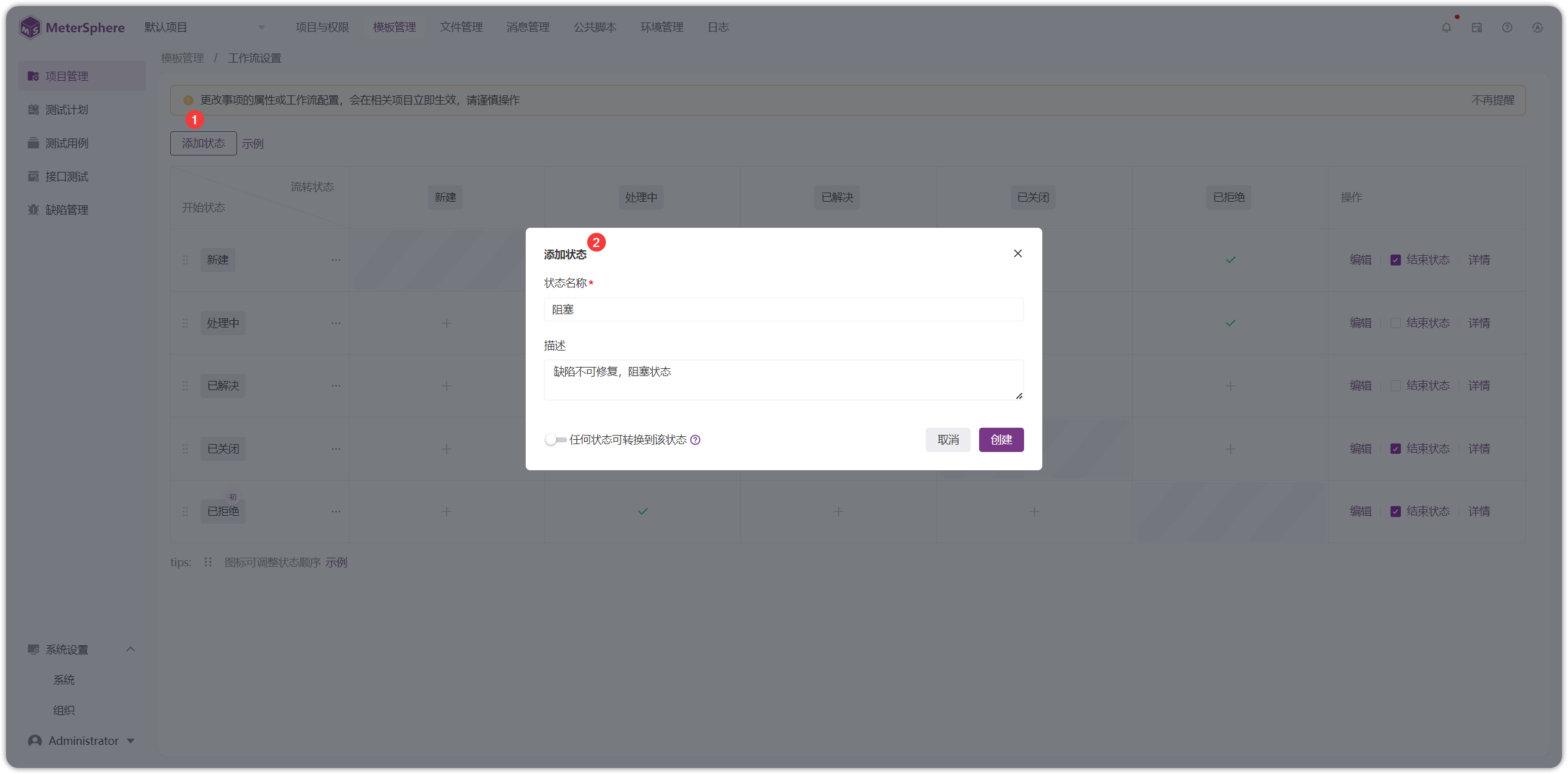Remove 新建 to 已拒绝 transition checkmark
This screenshot has width=1568, height=774.
pyautogui.click(x=1231, y=261)
